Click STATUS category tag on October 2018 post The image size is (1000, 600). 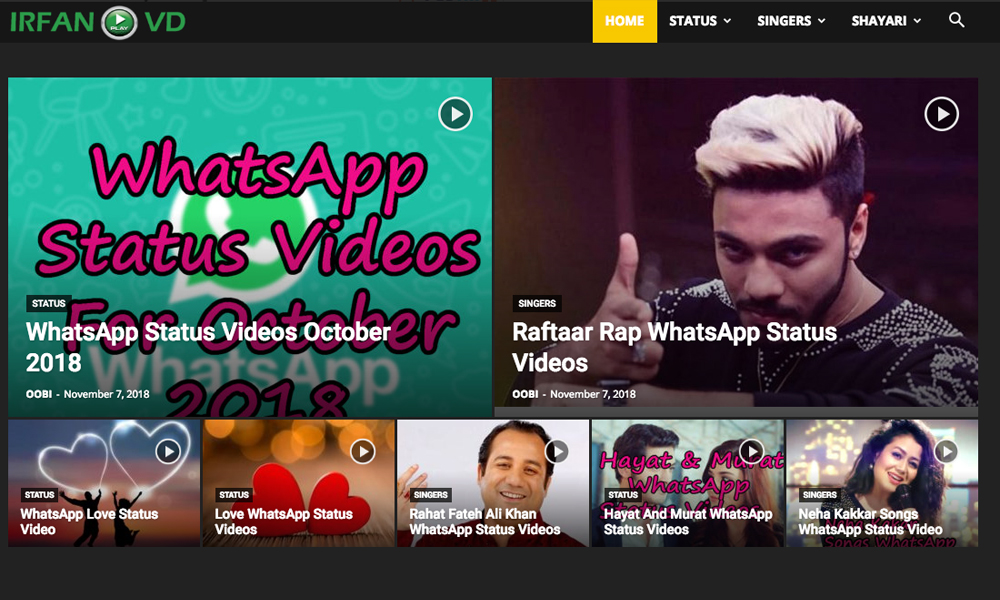pyautogui.click(x=48, y=303)
